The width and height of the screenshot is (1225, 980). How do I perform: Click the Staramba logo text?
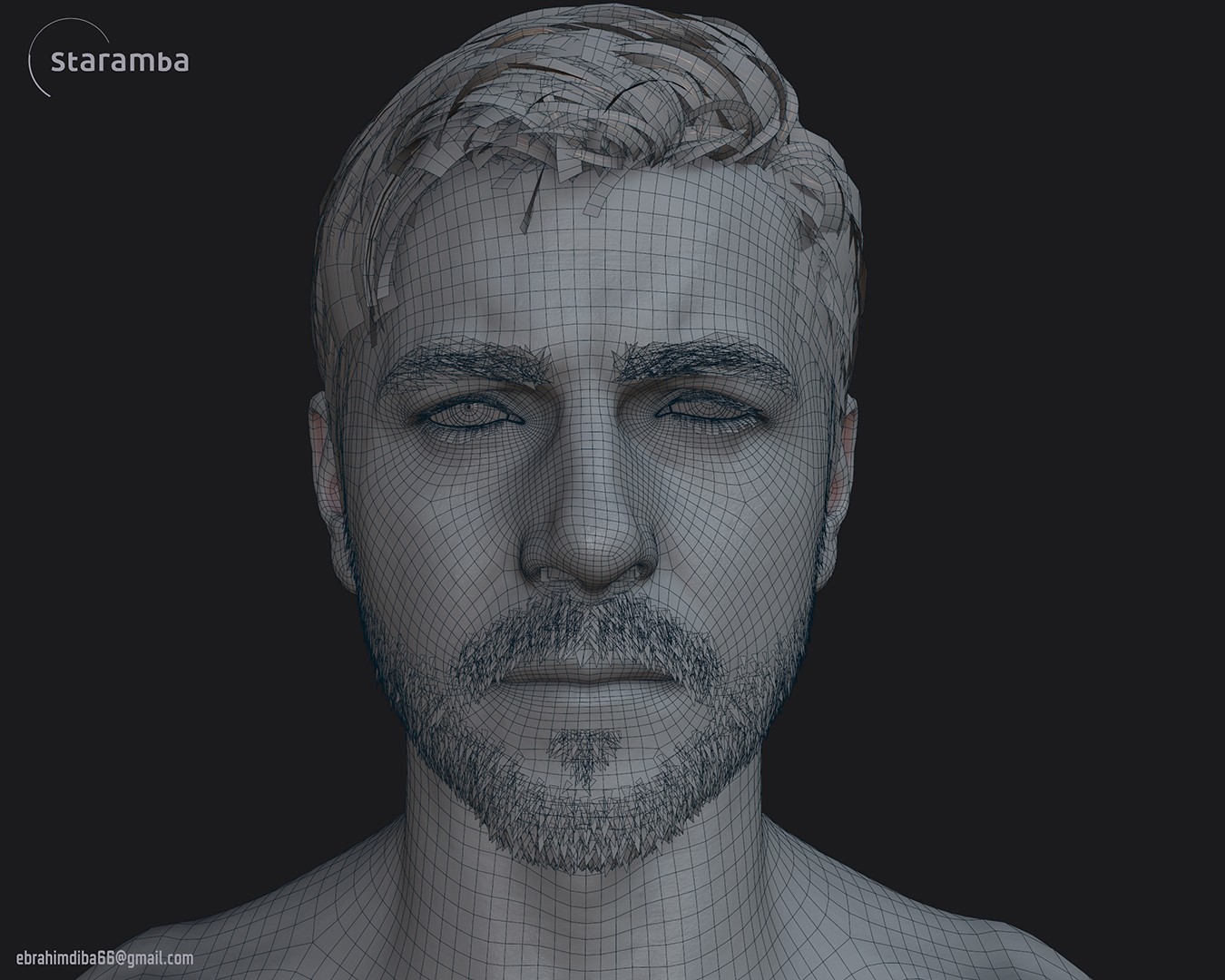point(121,62)
